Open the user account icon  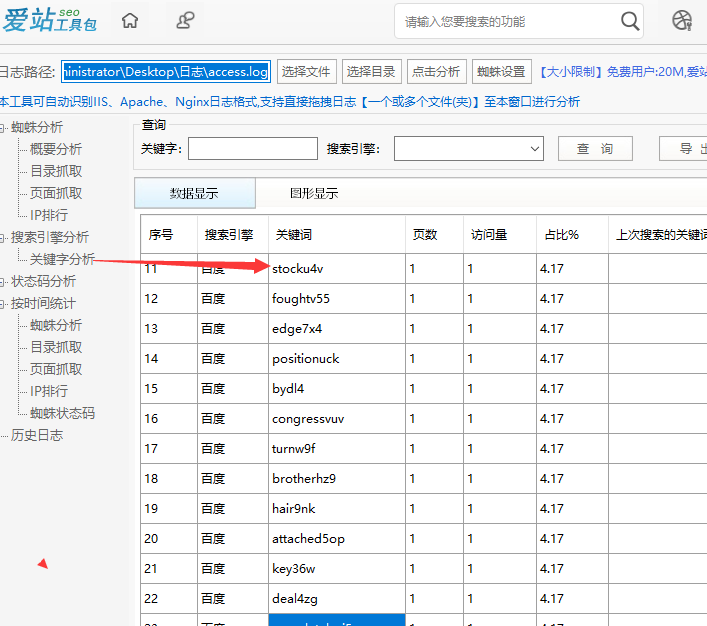click(186, 21)
